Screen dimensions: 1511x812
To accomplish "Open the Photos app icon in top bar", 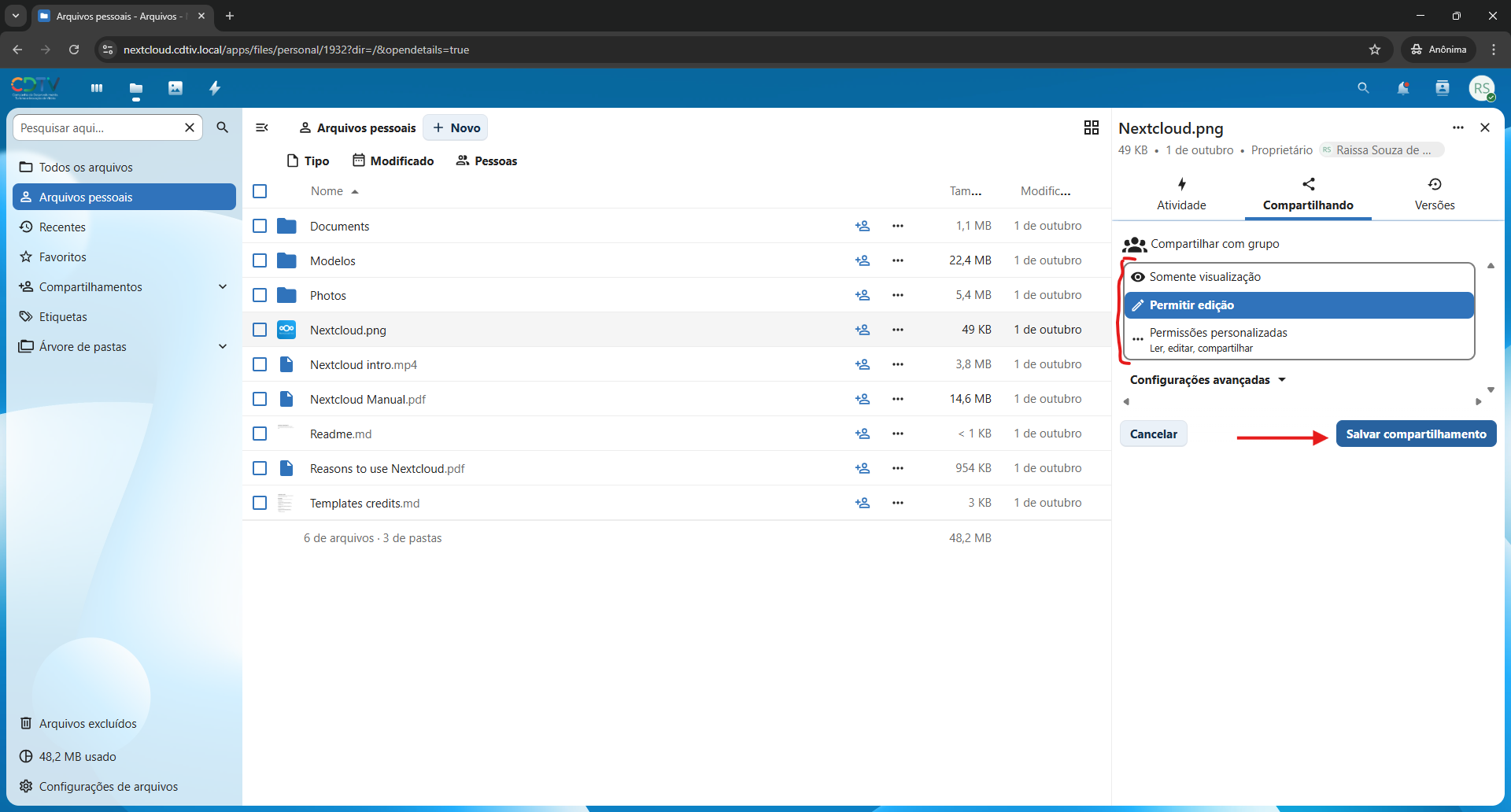I will click(175, 88).
